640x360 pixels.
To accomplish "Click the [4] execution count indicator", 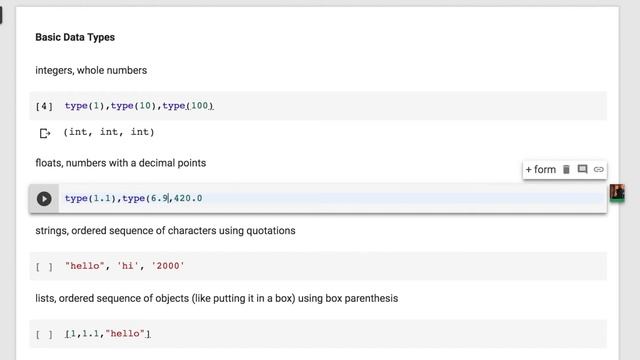I will tap(44, 107).
